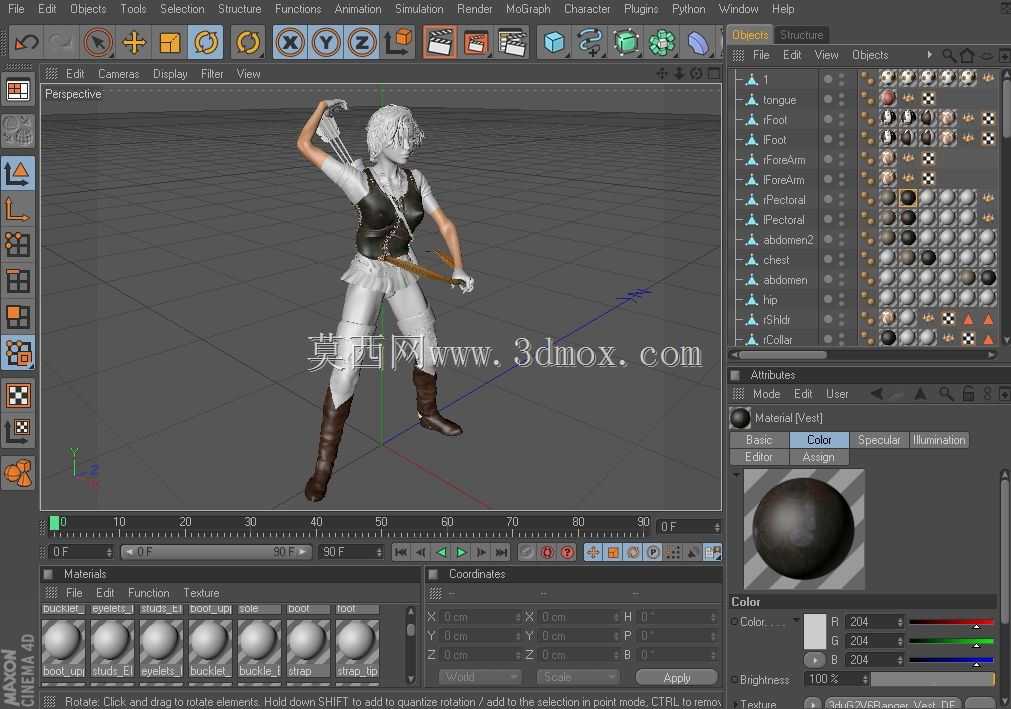The height and width of the screenshot is (709, 1011).
Task: Click the Undo arrow icon
Action: coord(26,43)
